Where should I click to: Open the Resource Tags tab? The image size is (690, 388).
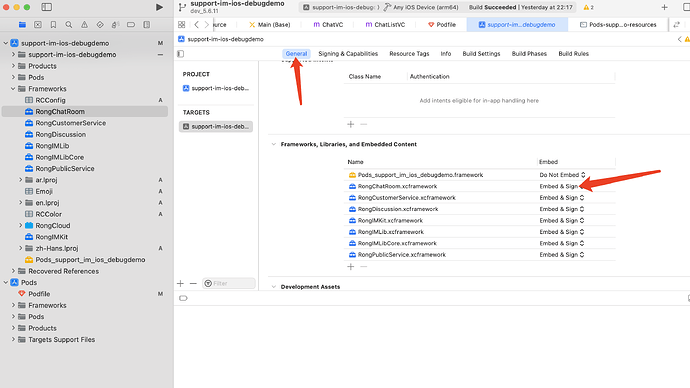pos(409,54)
